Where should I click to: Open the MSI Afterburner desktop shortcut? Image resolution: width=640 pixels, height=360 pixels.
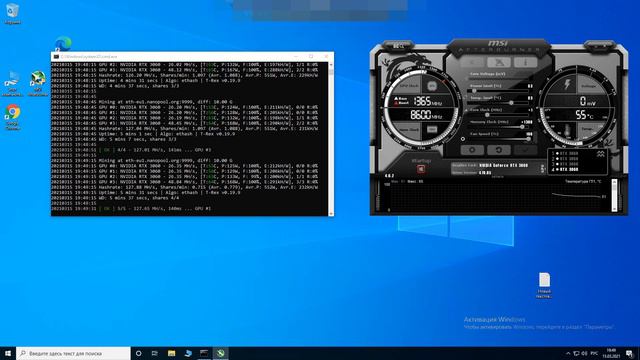(38, 83)
